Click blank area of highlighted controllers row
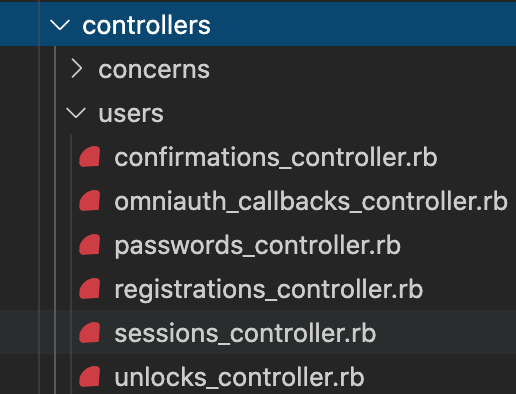This screenshot has width=516, height=394. (x=362, y=25)
